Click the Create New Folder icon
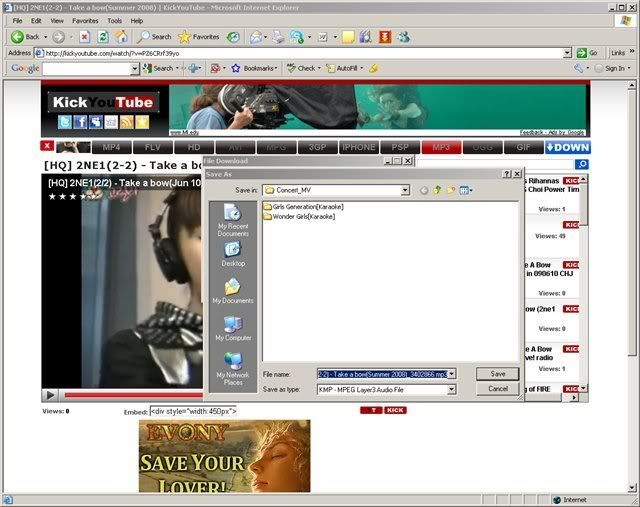The height and width of the screenshot is (507, 640). (451, 190)
